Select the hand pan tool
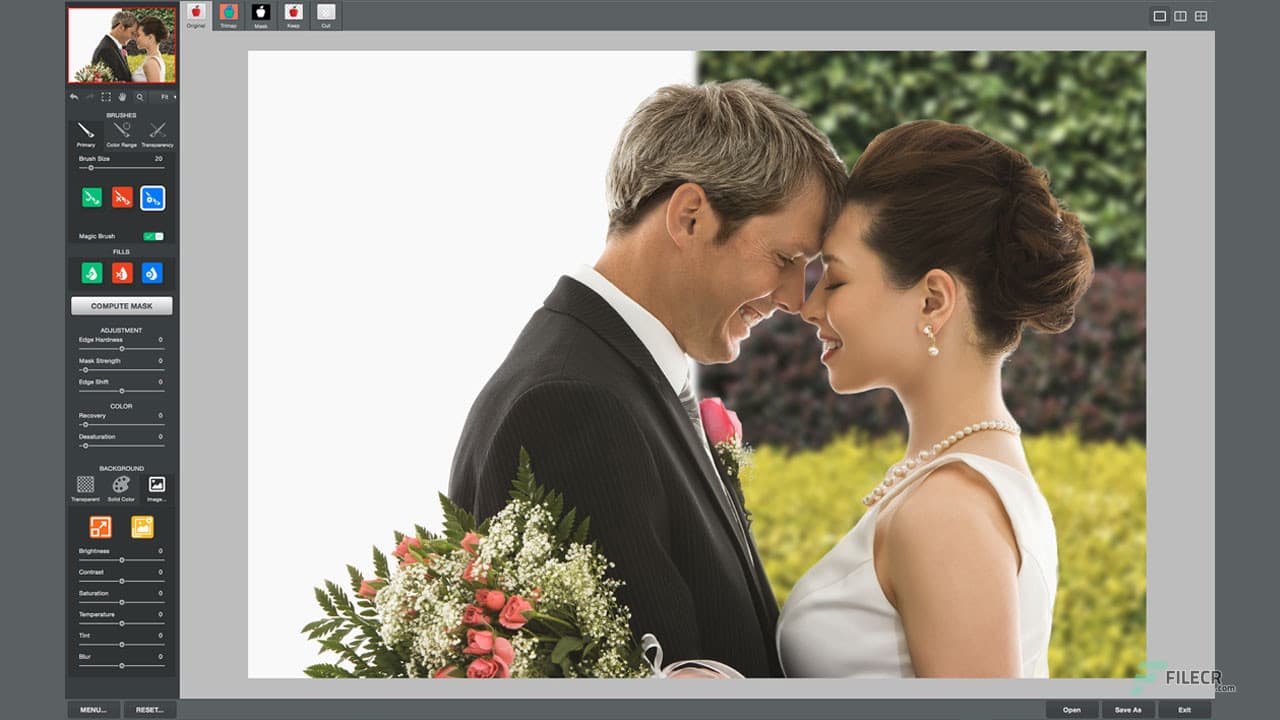The width and height of the screenshot is (1280, 720). [122, 97]
